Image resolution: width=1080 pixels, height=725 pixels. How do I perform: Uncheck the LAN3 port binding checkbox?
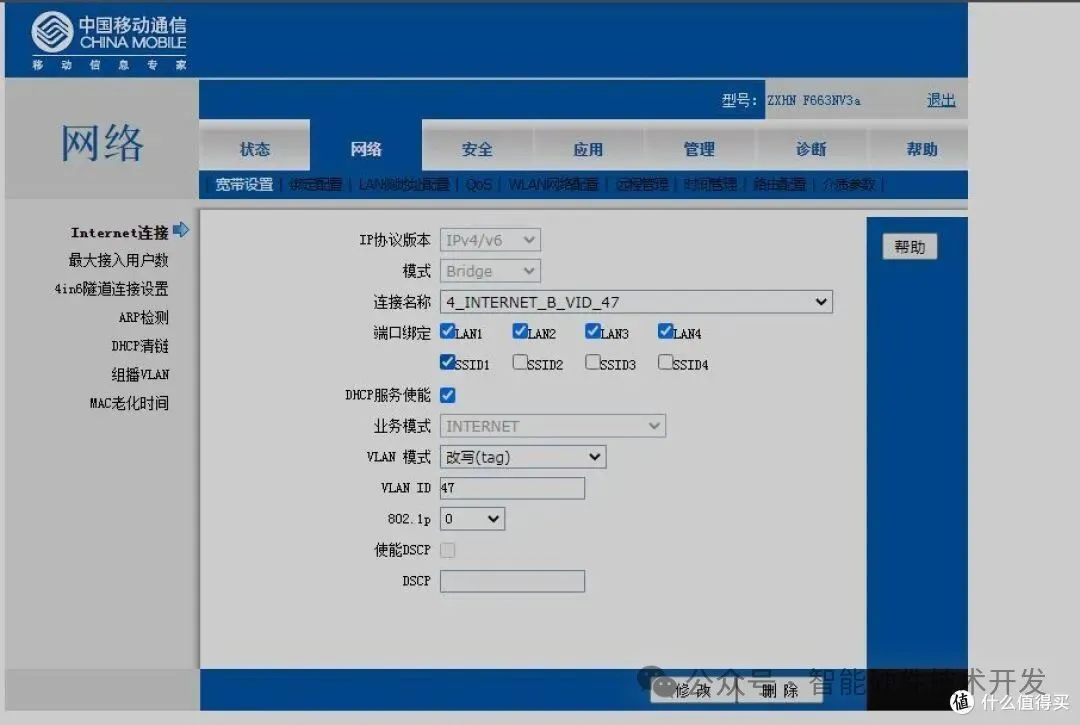[591, 331]
